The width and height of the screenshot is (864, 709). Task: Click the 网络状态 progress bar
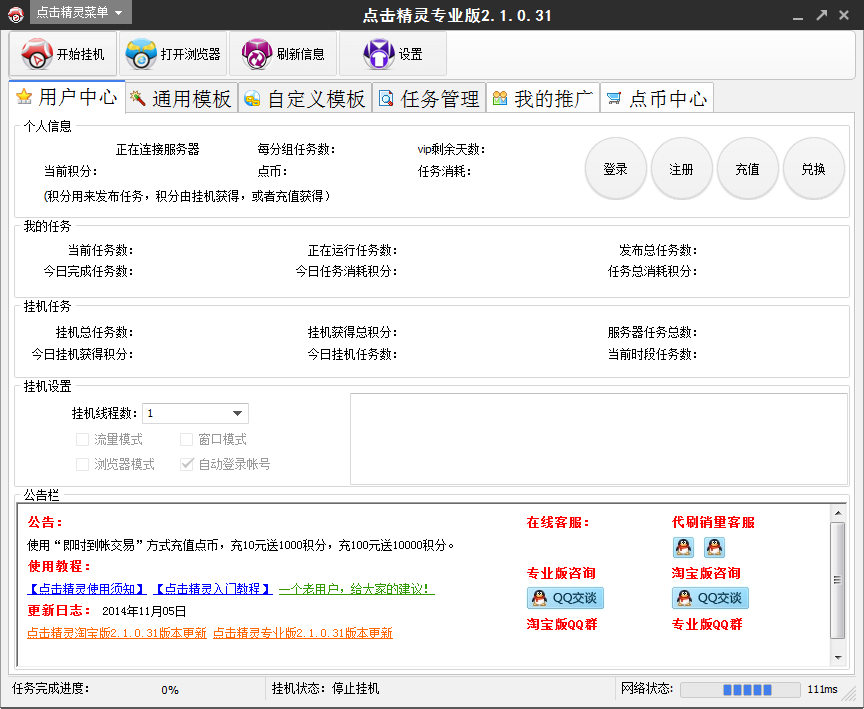click(x=740, y=689)
